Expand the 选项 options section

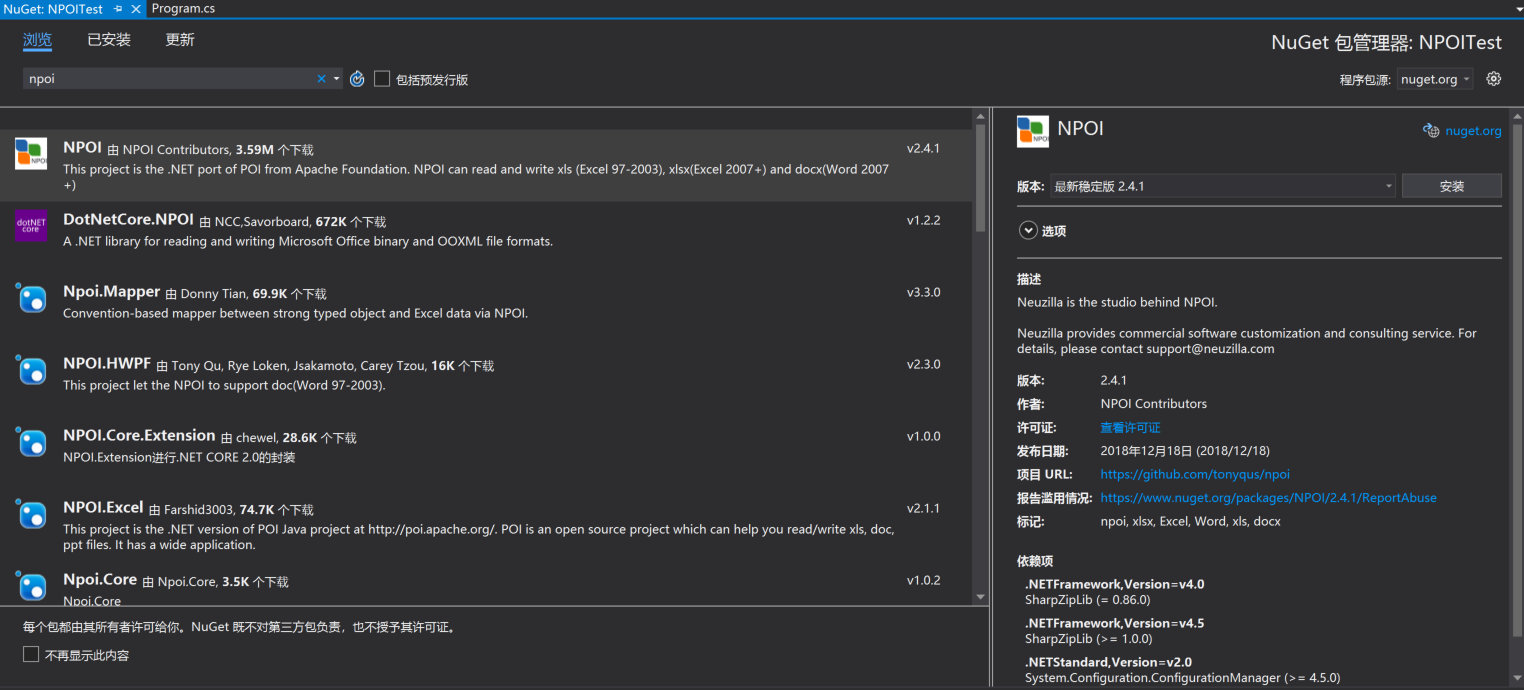(x=1028, y=231)
